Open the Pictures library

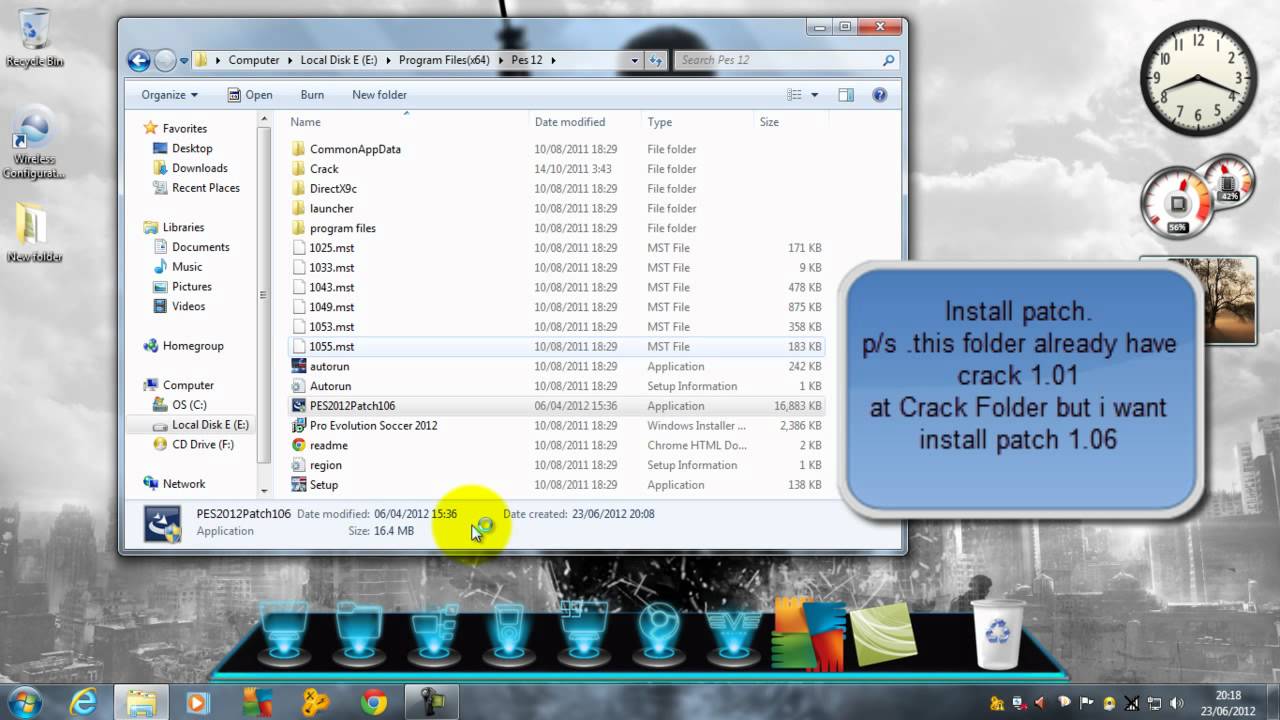(191, 287)
